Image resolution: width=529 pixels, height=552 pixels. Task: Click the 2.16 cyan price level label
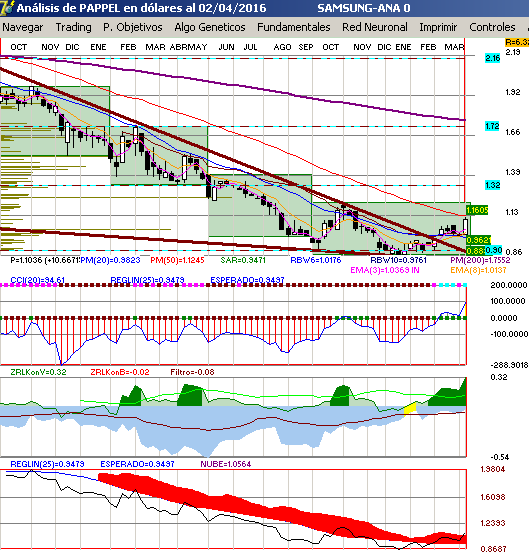pyautogui.click(x=492, y=58)
